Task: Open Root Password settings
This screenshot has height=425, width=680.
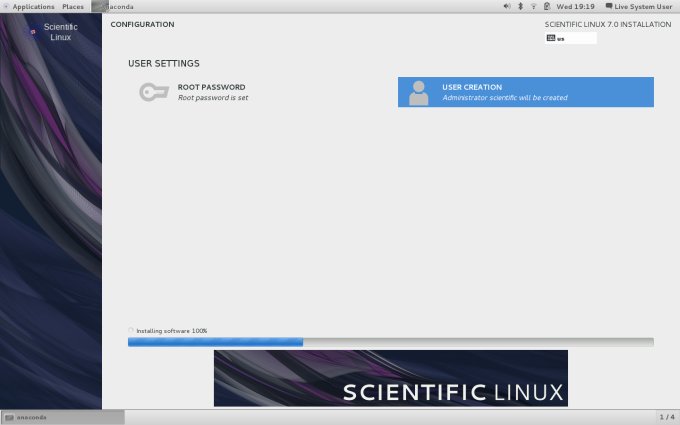Action: pos(211,92)
